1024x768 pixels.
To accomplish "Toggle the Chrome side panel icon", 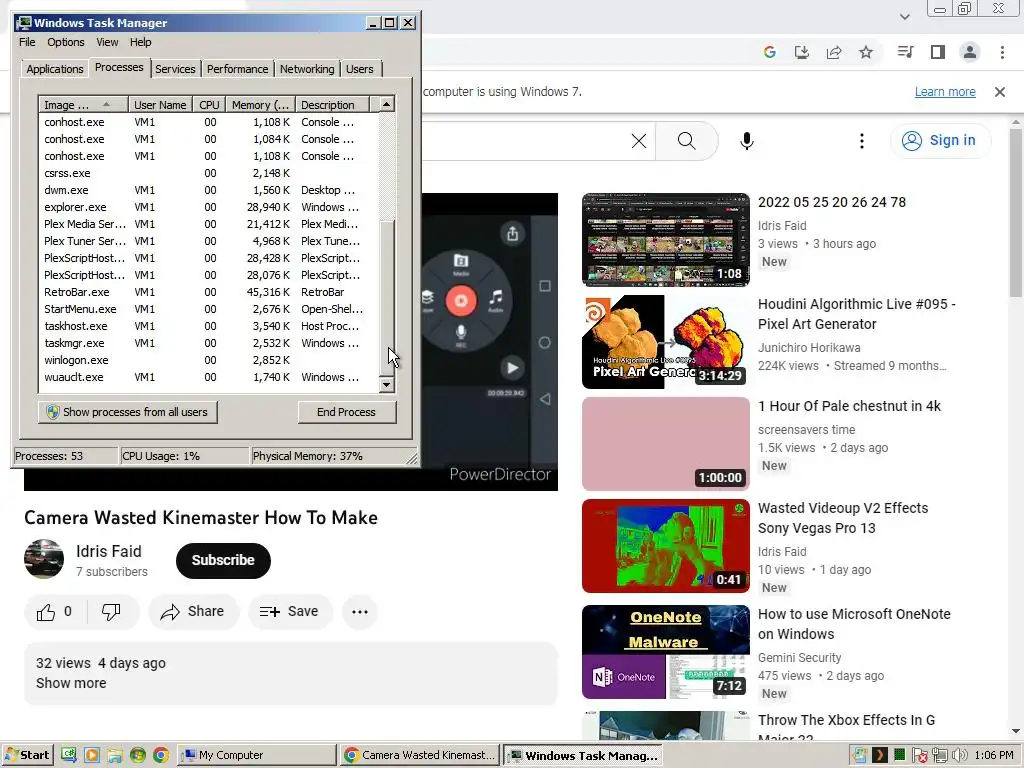I will pyautogui.click(x=938, y=52).
